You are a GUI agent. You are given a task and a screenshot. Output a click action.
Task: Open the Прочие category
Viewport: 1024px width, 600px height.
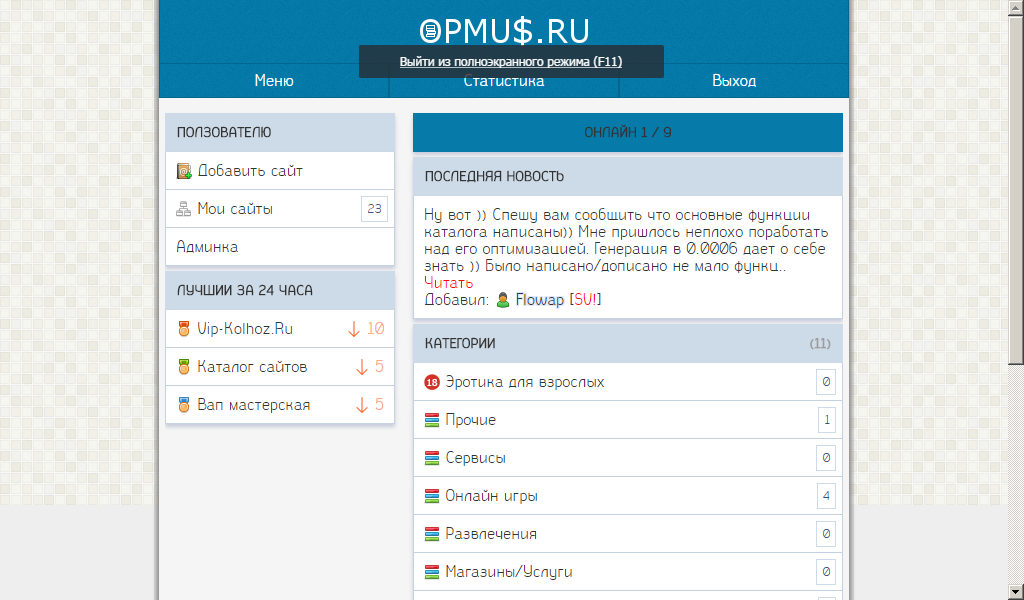tap(470, 420)
